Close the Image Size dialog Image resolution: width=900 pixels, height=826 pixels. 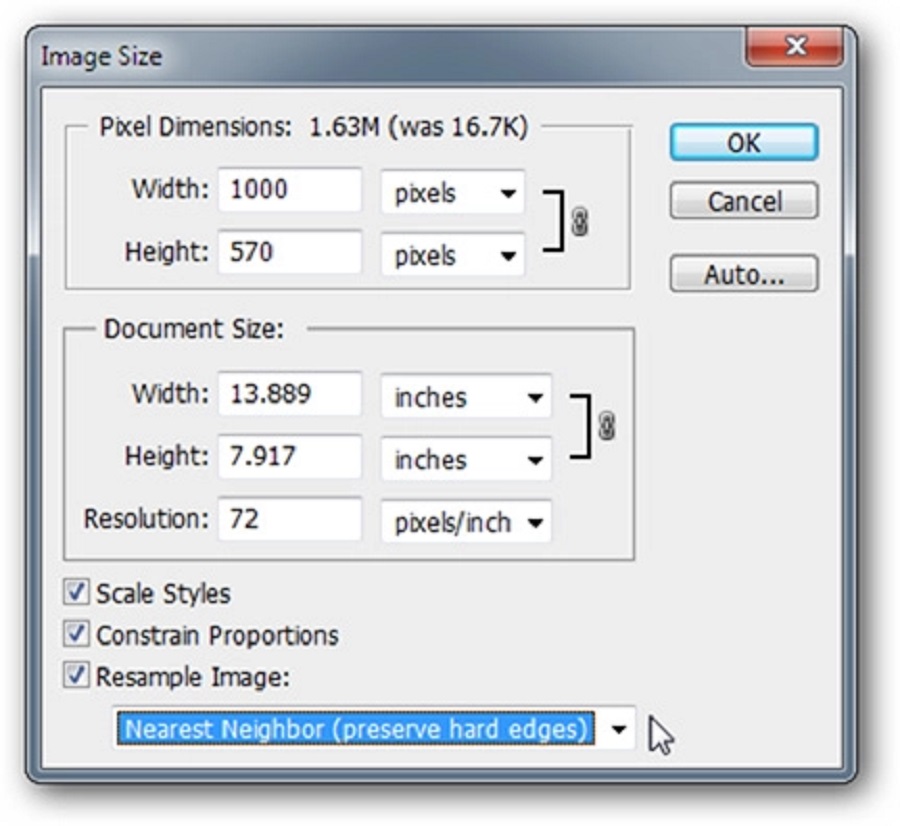(x=795, y=47)
